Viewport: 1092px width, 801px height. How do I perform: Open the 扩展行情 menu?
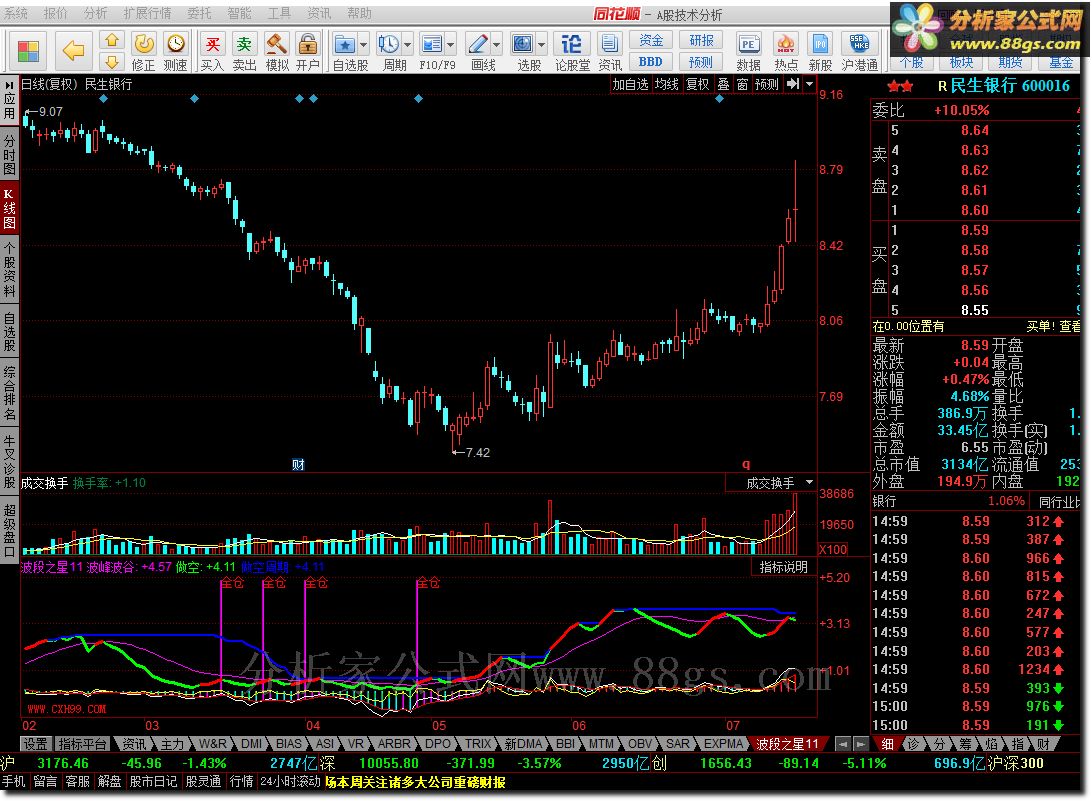click(x=148, y=13)
